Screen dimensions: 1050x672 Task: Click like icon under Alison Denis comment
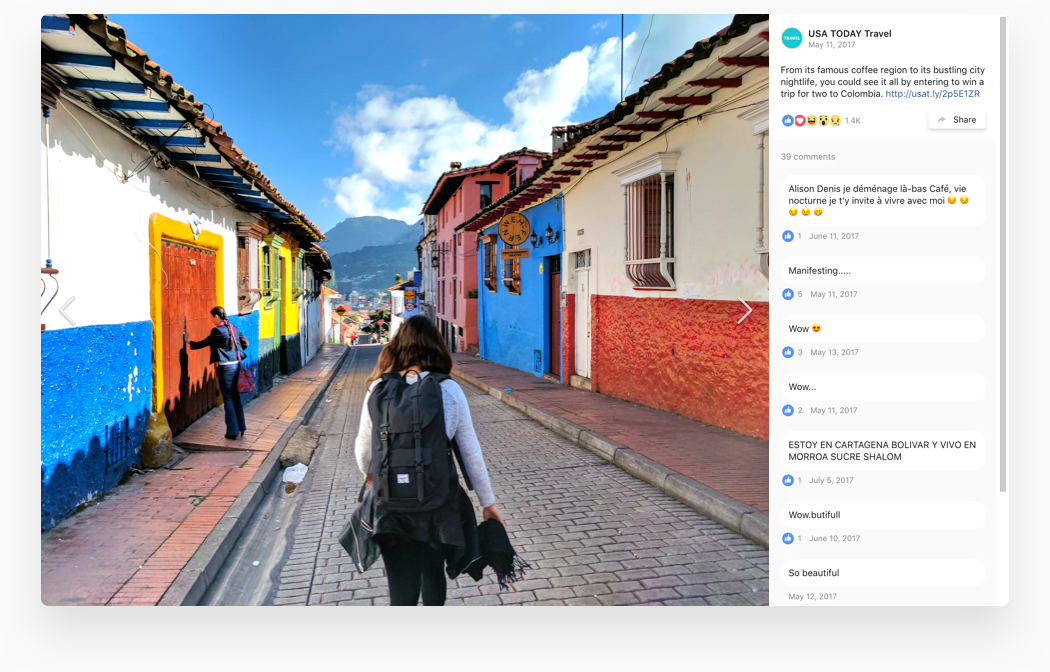(x=788, y=236)
